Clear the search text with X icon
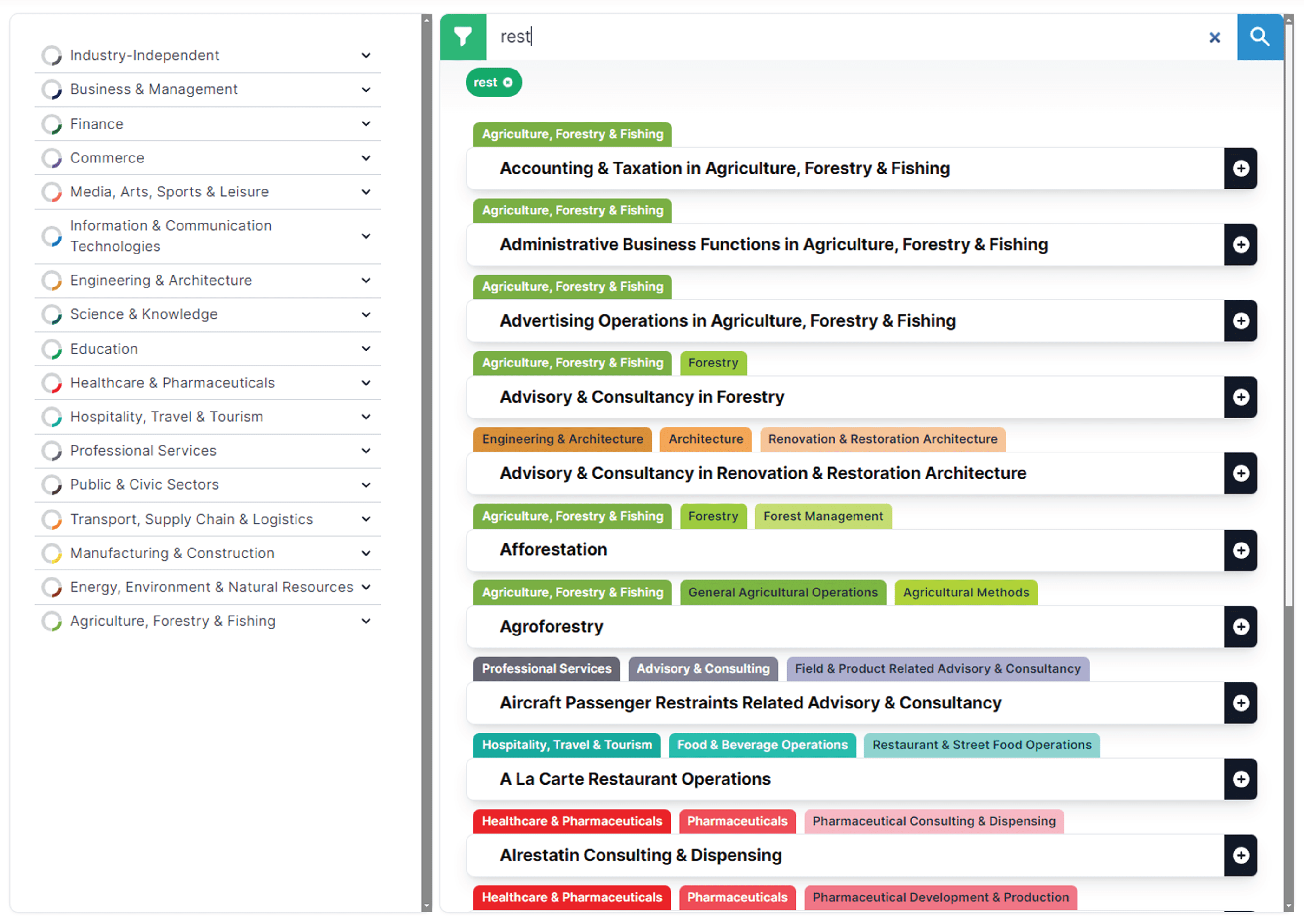Viewport: 1304px width, 924px height. click(1214, 38)
